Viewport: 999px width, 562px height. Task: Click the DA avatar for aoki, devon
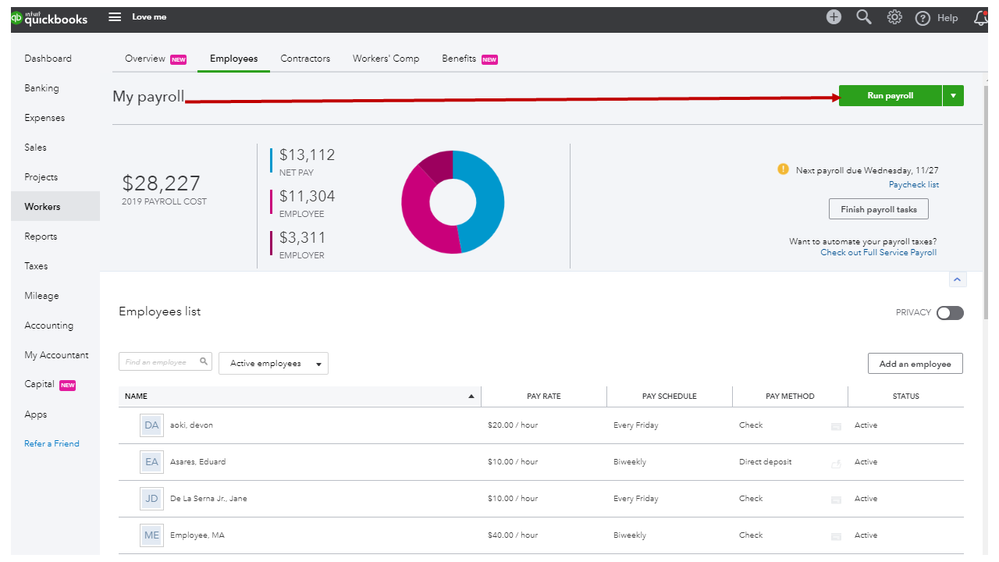pyautogui.click(x=151, y=426)
